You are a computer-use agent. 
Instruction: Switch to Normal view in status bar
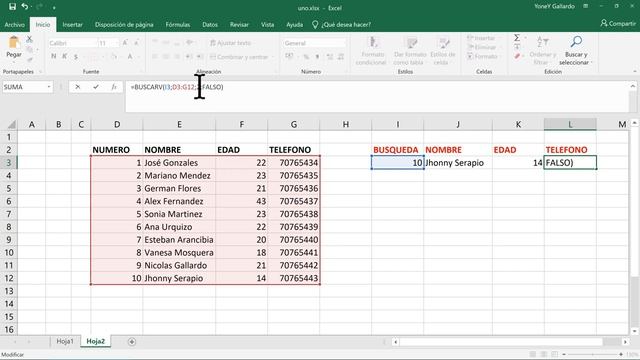click(533, 354)
